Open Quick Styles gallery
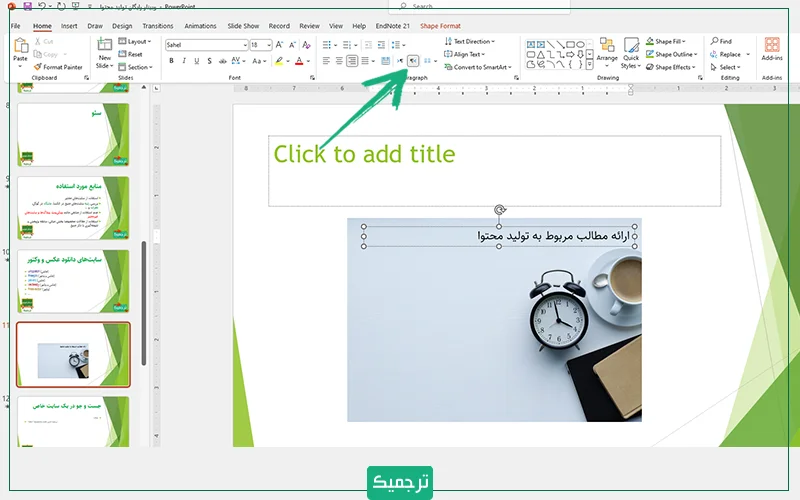The height and width of the screenshot is (500, 800). pos(631,53)
